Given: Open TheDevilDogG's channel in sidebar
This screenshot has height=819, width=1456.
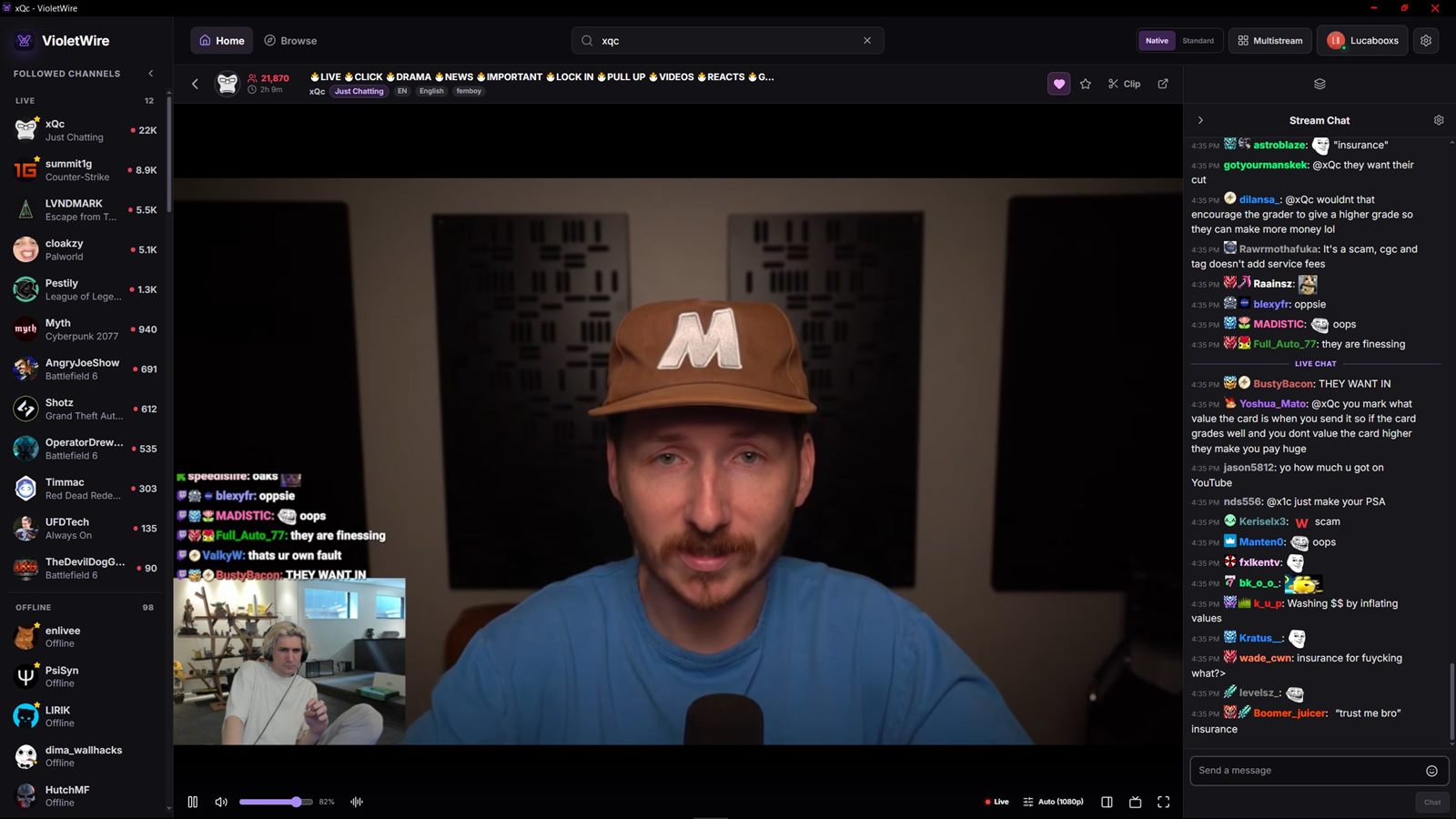Looking at the screenshot, I should pyautogui.click(x=86, y=569).
